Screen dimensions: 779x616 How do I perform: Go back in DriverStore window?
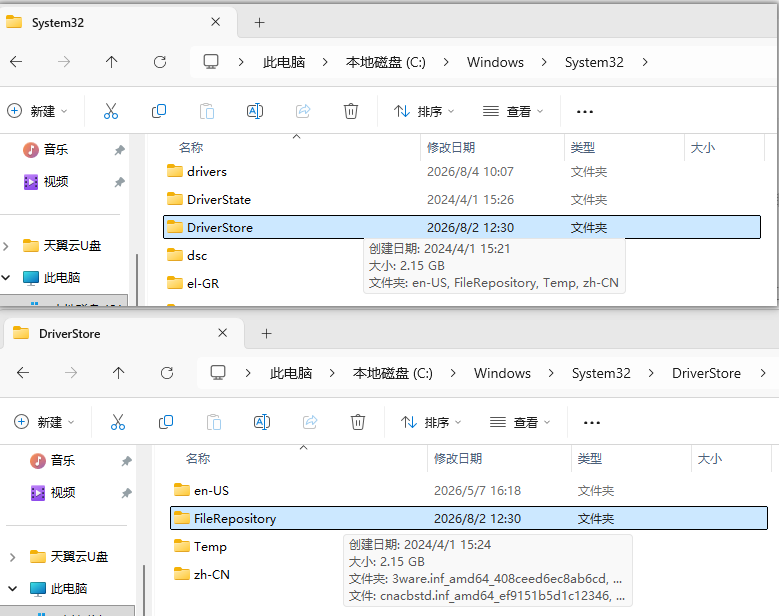(x=23, y=373)
